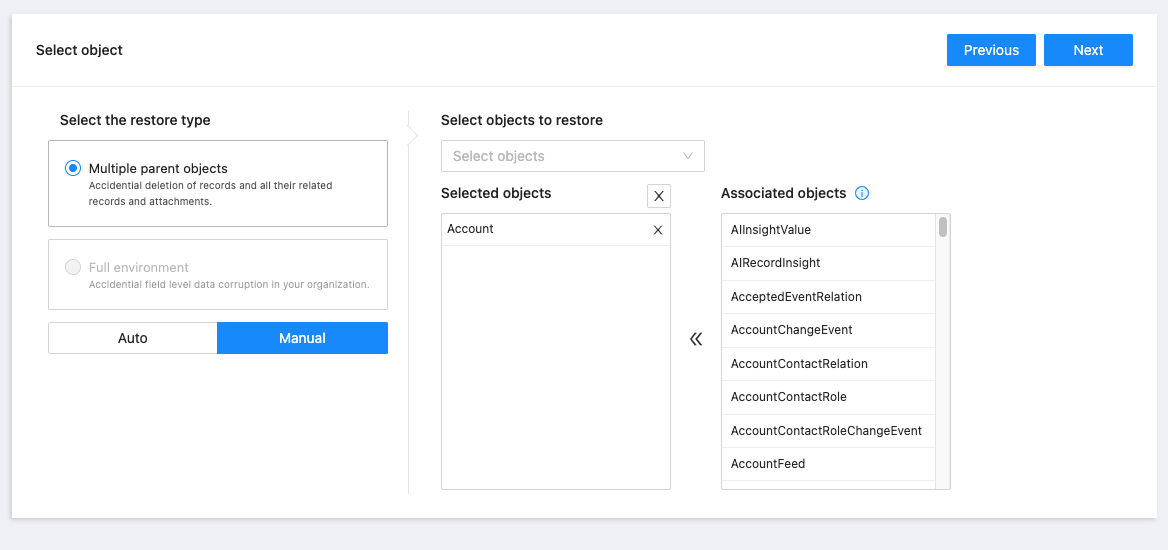
Task: Remove Account from Selected objects
Action: click(657, 230)
